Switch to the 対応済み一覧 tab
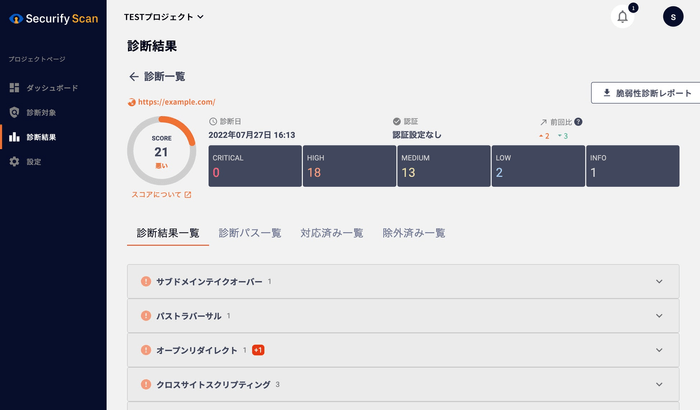The height and width of the screenshot is (410, 700). click(332, 233)
